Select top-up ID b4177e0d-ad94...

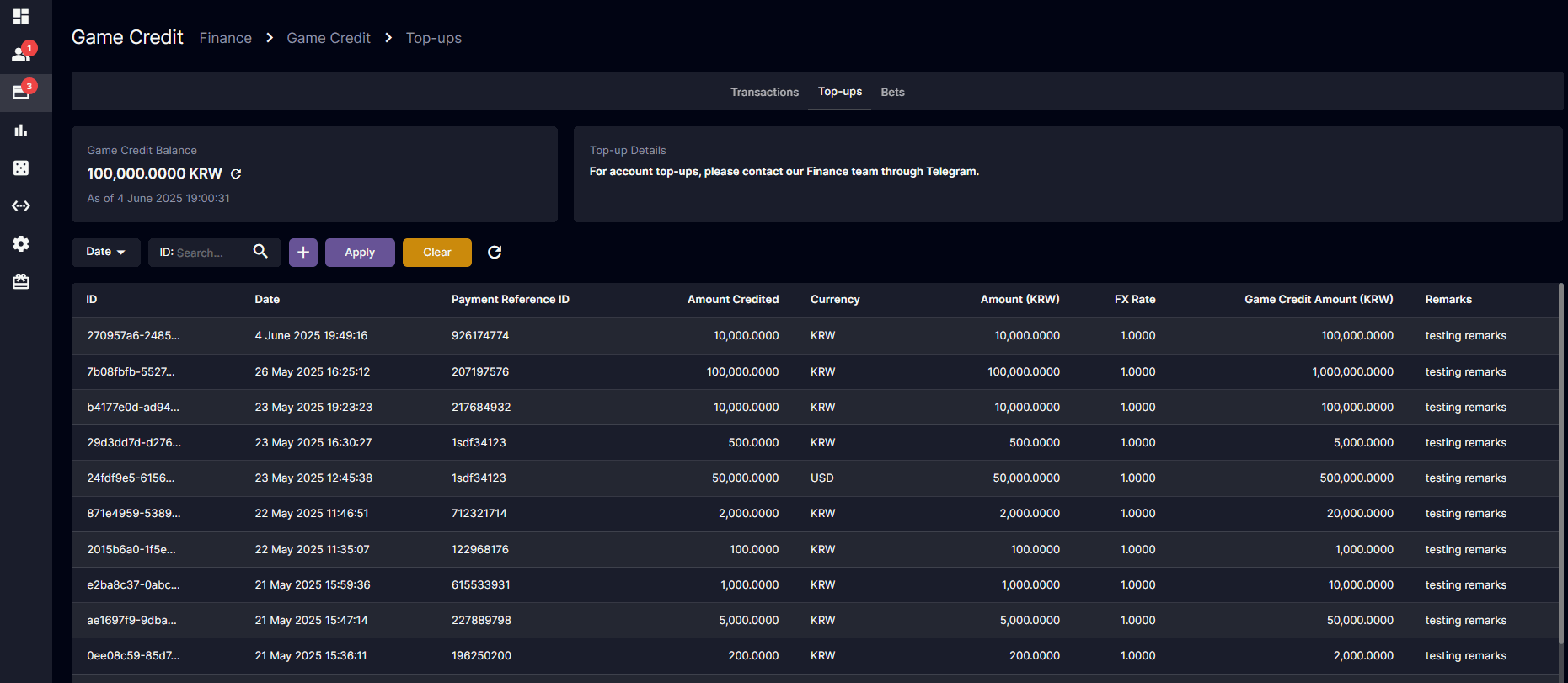[x=133, y=407]
